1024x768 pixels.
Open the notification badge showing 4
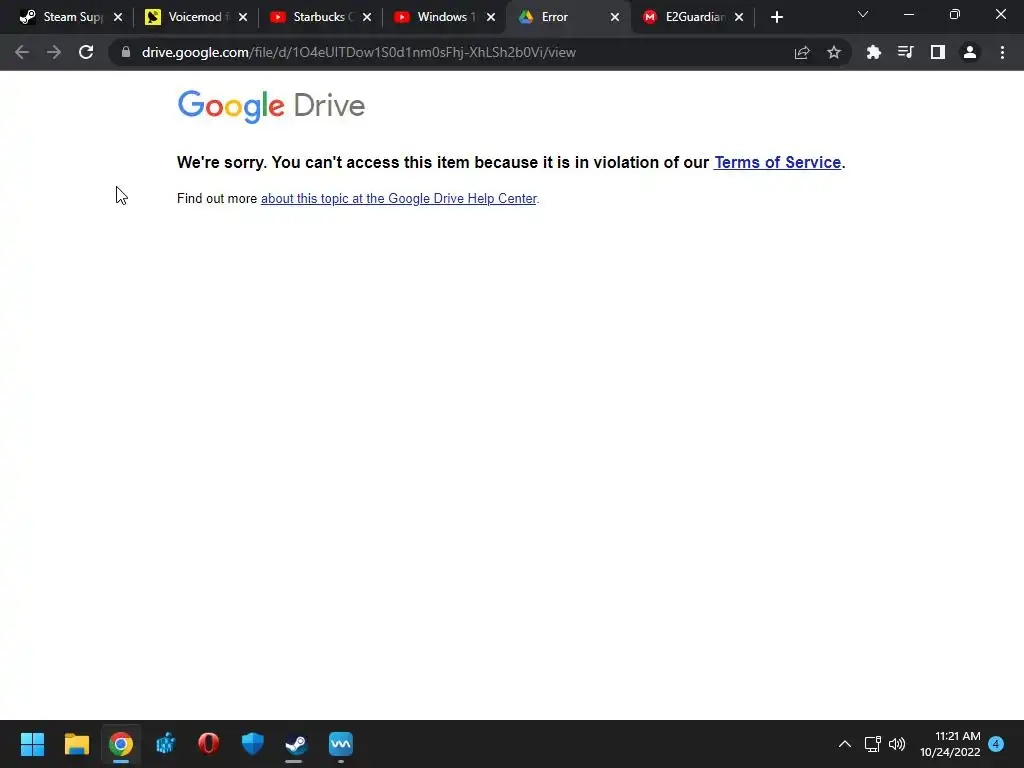[x=996, y=744]
